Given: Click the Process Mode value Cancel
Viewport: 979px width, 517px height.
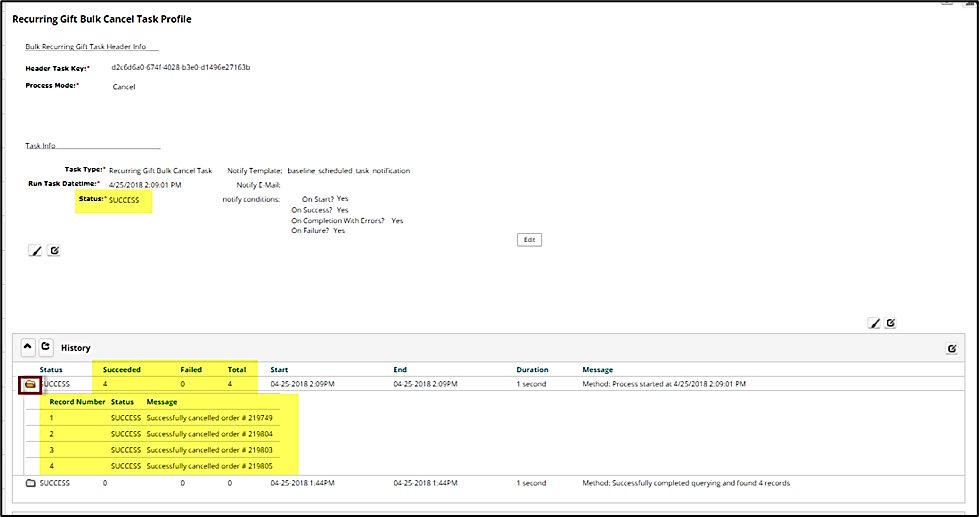Looking at the screenshot, I should point(124,87).
